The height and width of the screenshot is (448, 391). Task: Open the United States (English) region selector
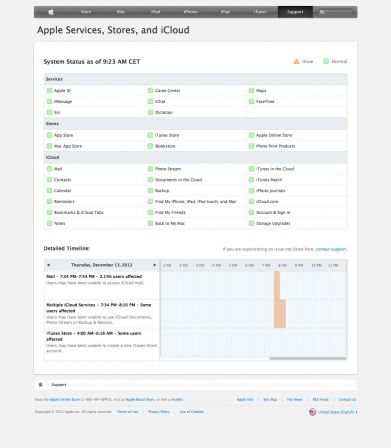(x=333, y=412)
